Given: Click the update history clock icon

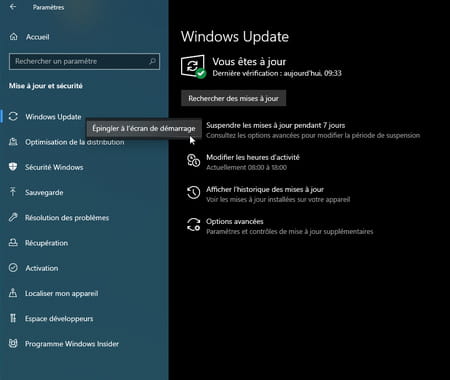Looking at the screenshot, I should point(193,192).
